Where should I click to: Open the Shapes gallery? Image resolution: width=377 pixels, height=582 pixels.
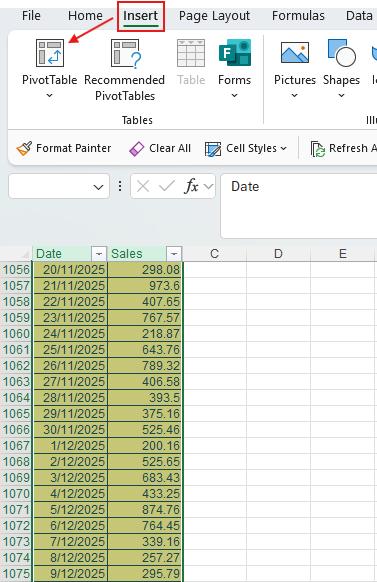pyautogui.click(x=341, y=69)
